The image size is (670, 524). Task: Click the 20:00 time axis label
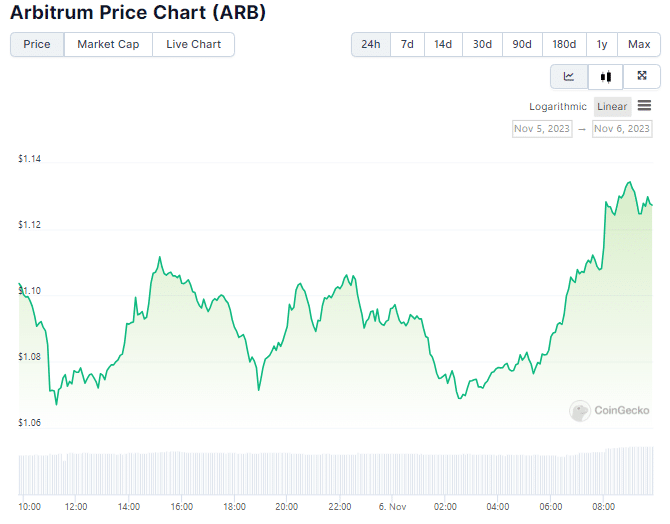tap(287, 507)
